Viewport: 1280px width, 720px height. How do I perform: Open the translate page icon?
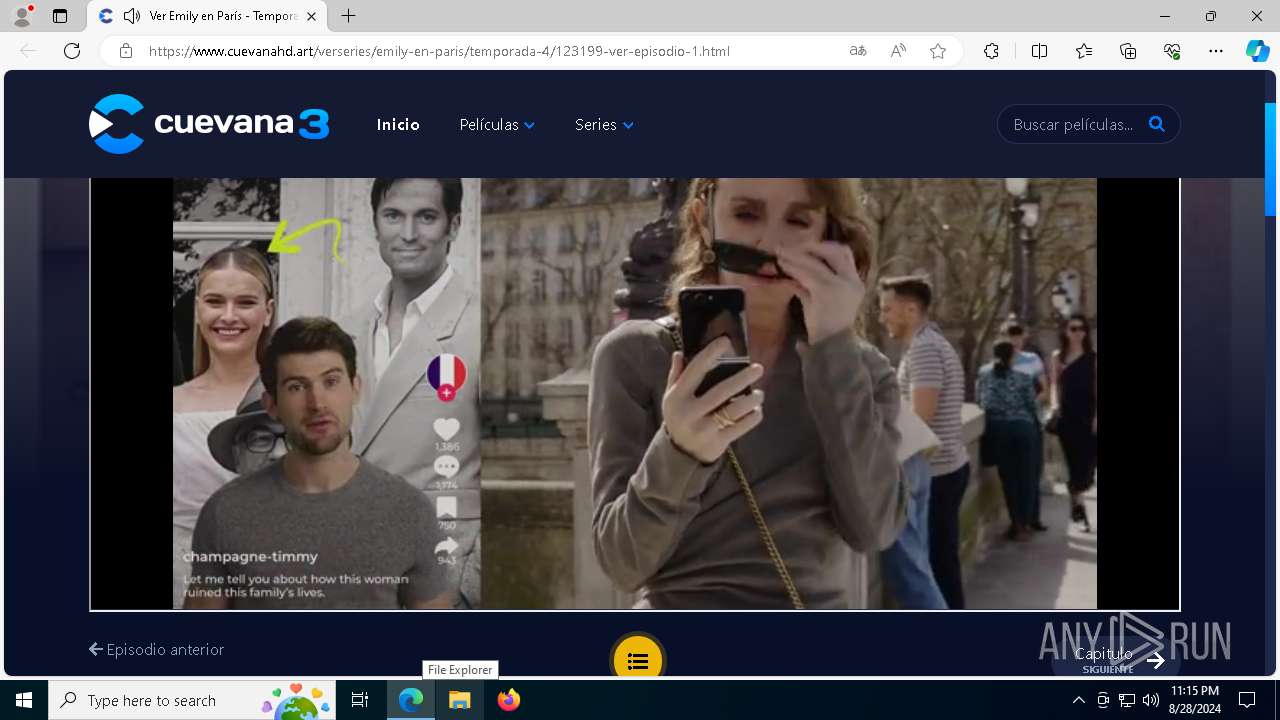(858, 51)
